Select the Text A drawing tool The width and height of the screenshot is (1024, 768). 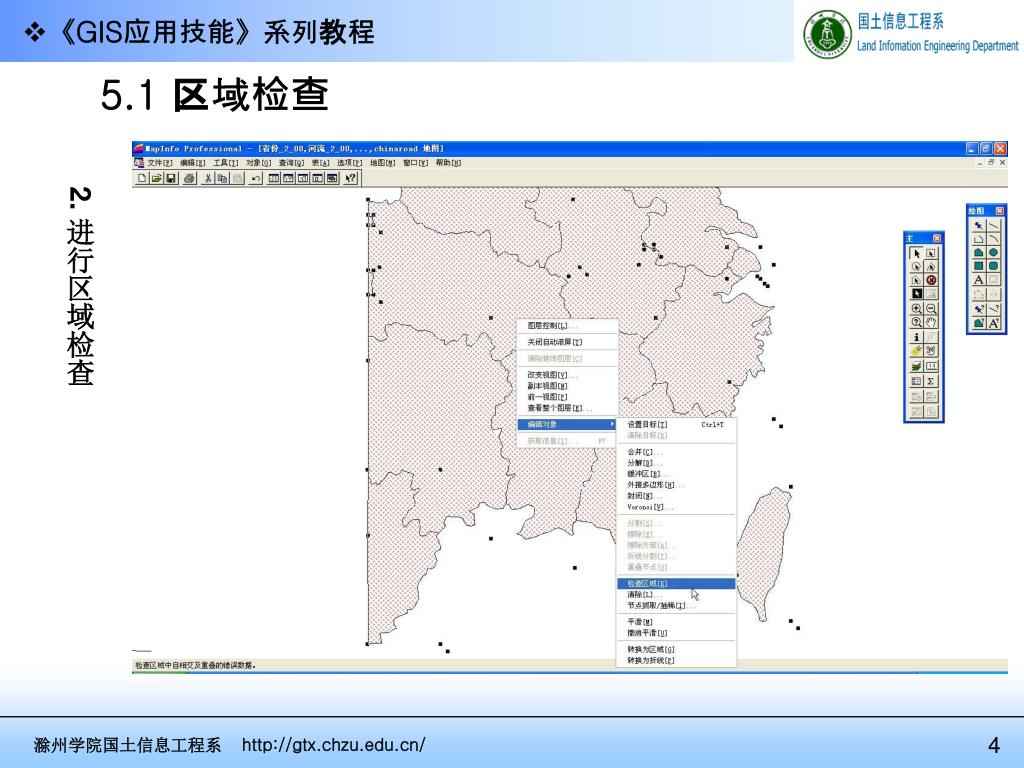978,280
